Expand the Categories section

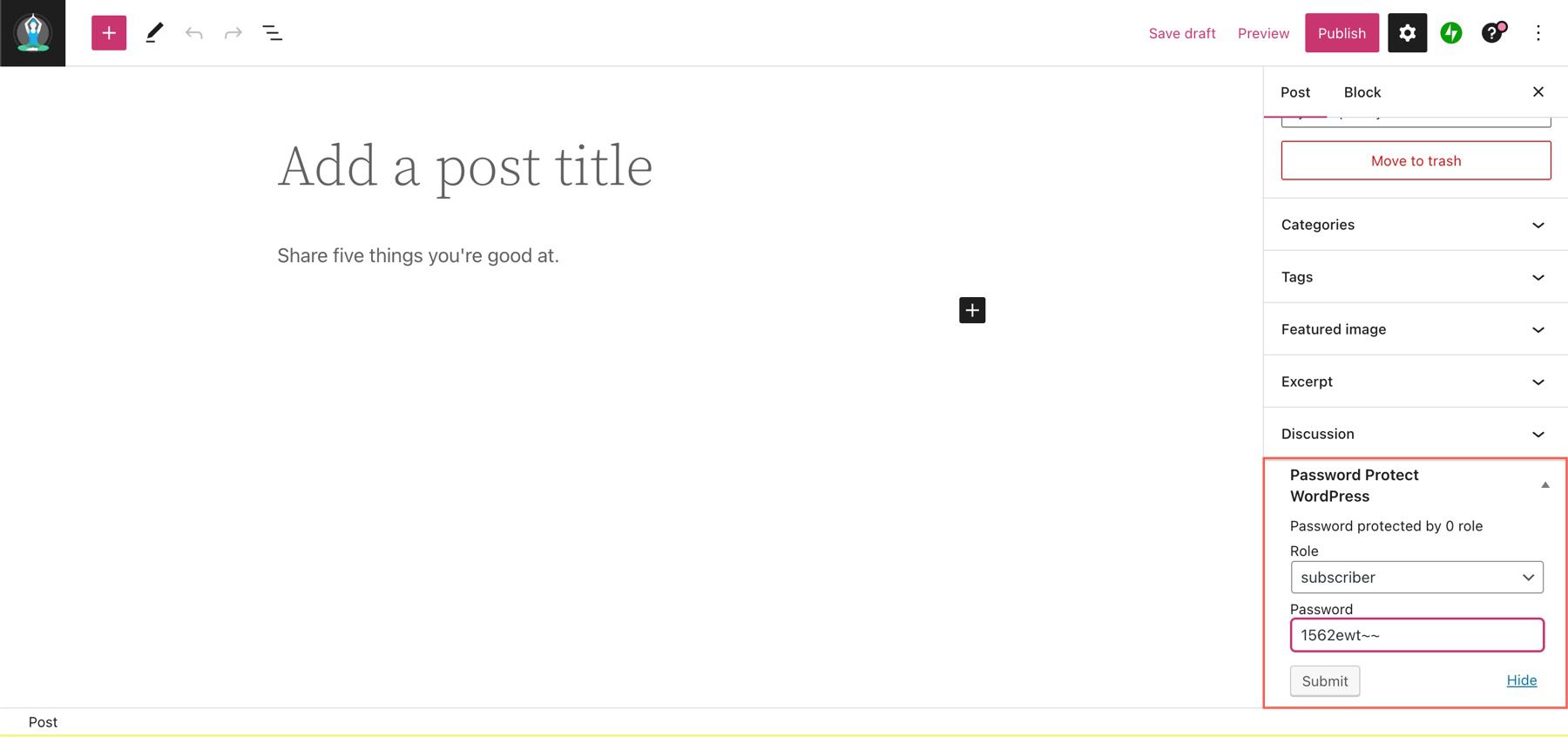click(x=1414, y=224)
